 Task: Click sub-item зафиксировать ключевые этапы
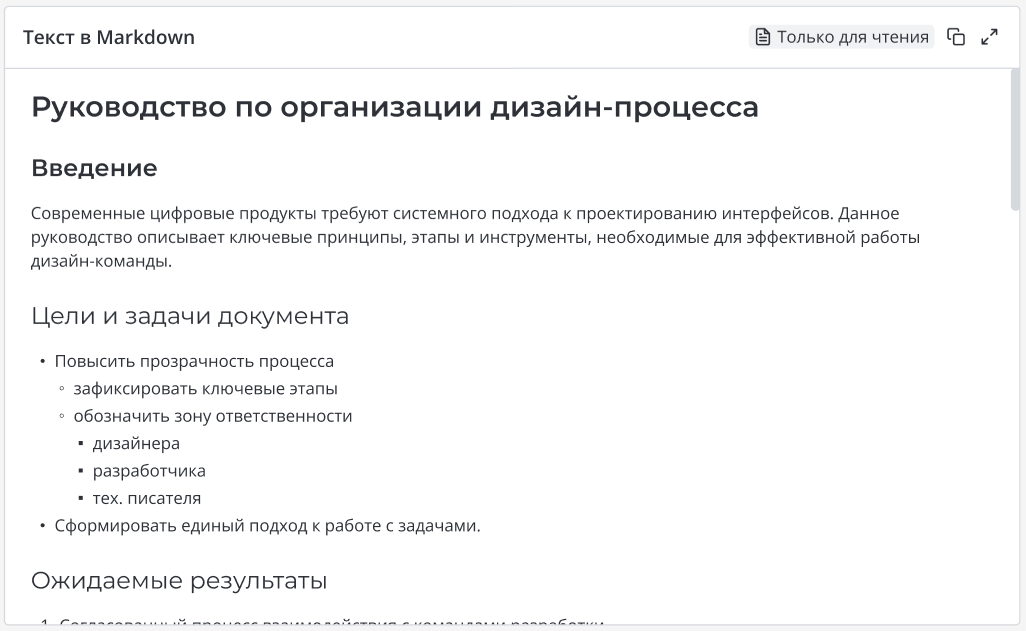[205, 388]
